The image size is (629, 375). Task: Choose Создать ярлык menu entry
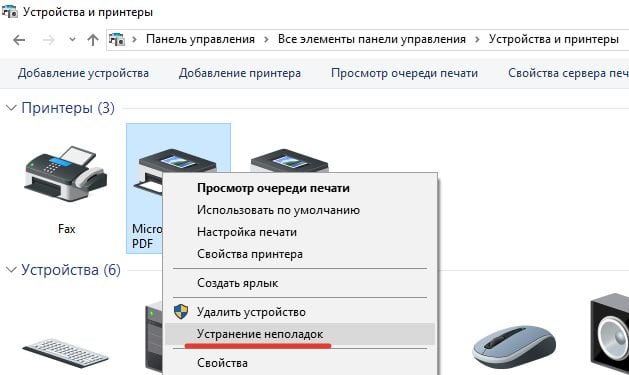click(237, 283)
